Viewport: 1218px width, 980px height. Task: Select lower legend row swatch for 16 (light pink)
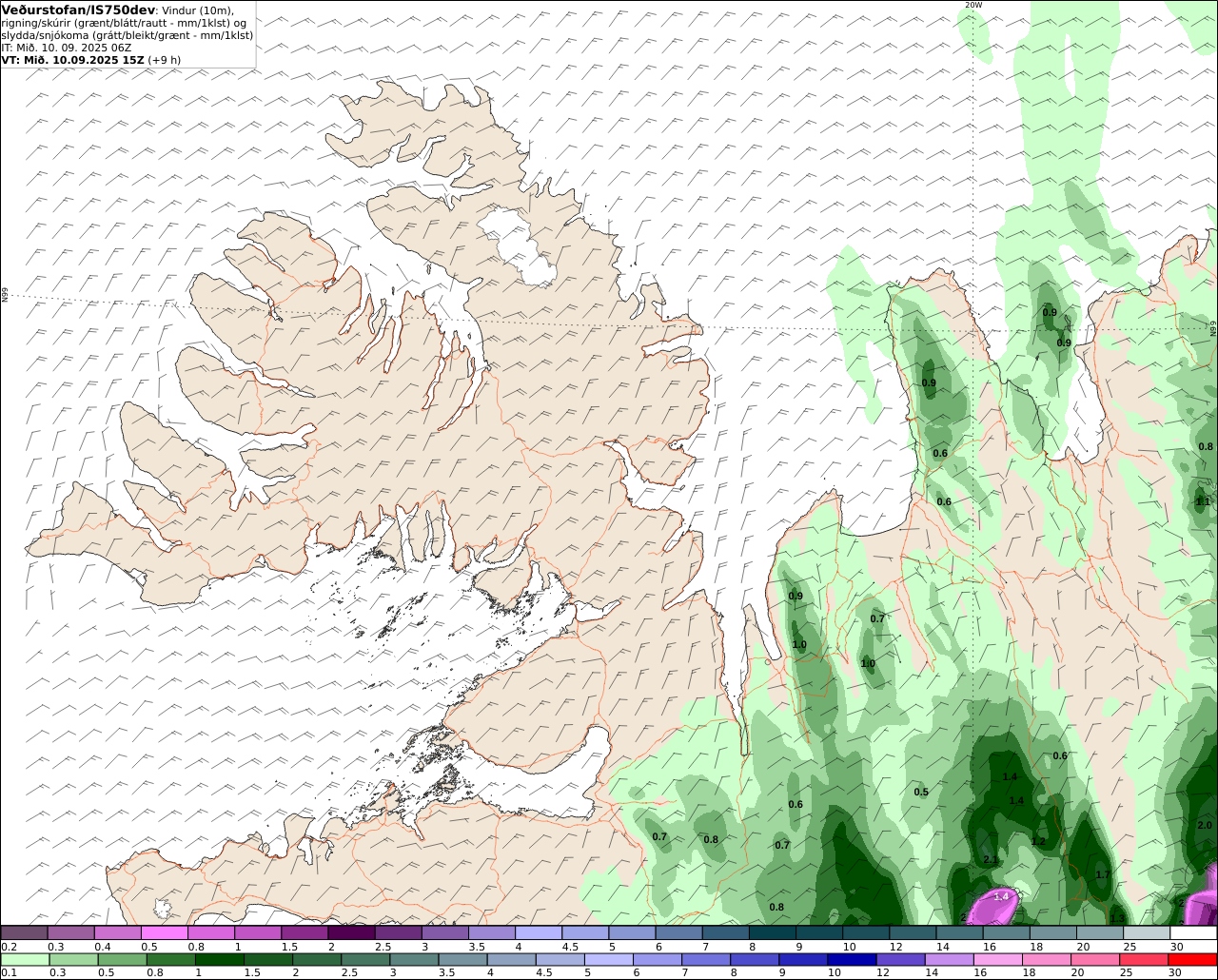pos(999,960)
